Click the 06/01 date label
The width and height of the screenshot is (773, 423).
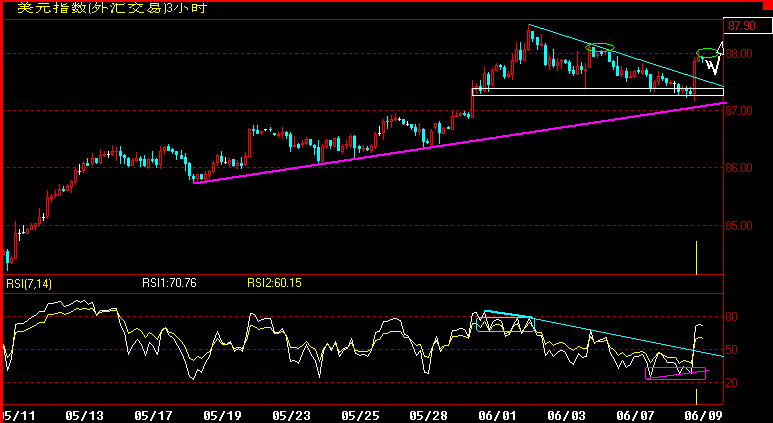click(498, 416)
